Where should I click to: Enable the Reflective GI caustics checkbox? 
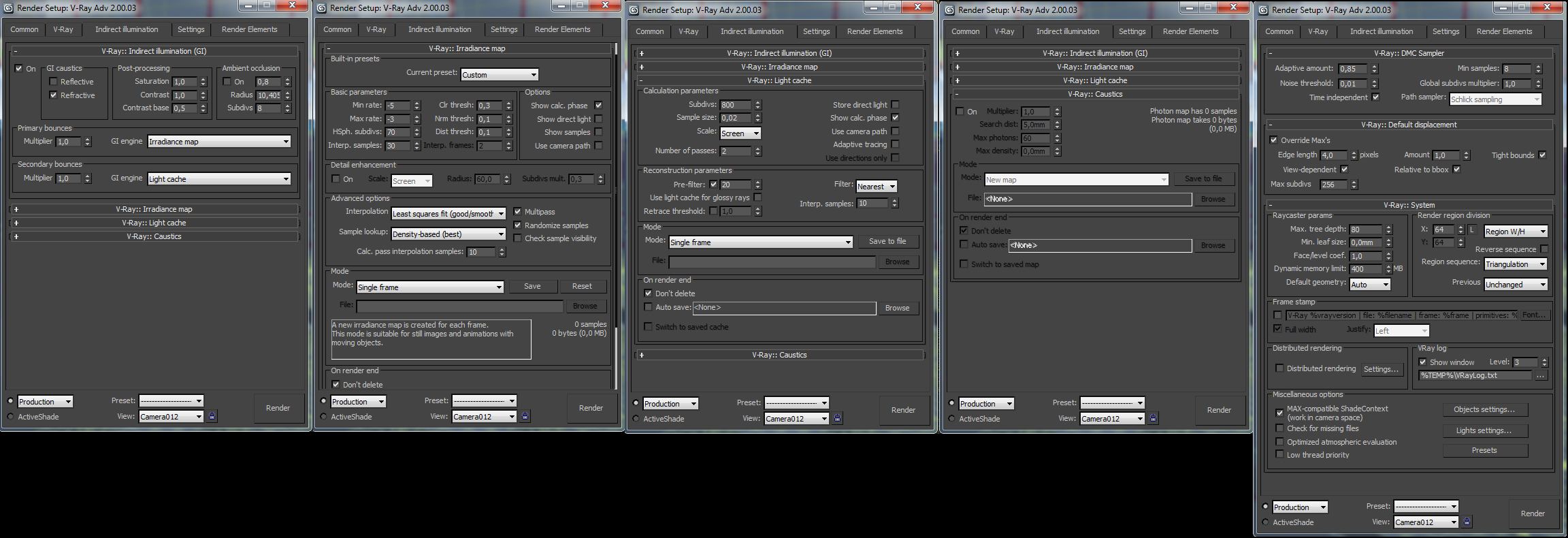pos(53,82)
